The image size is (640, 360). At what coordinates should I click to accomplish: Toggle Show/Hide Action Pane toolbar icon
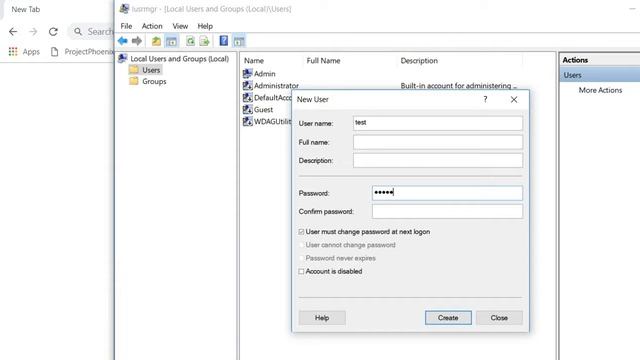239,41
